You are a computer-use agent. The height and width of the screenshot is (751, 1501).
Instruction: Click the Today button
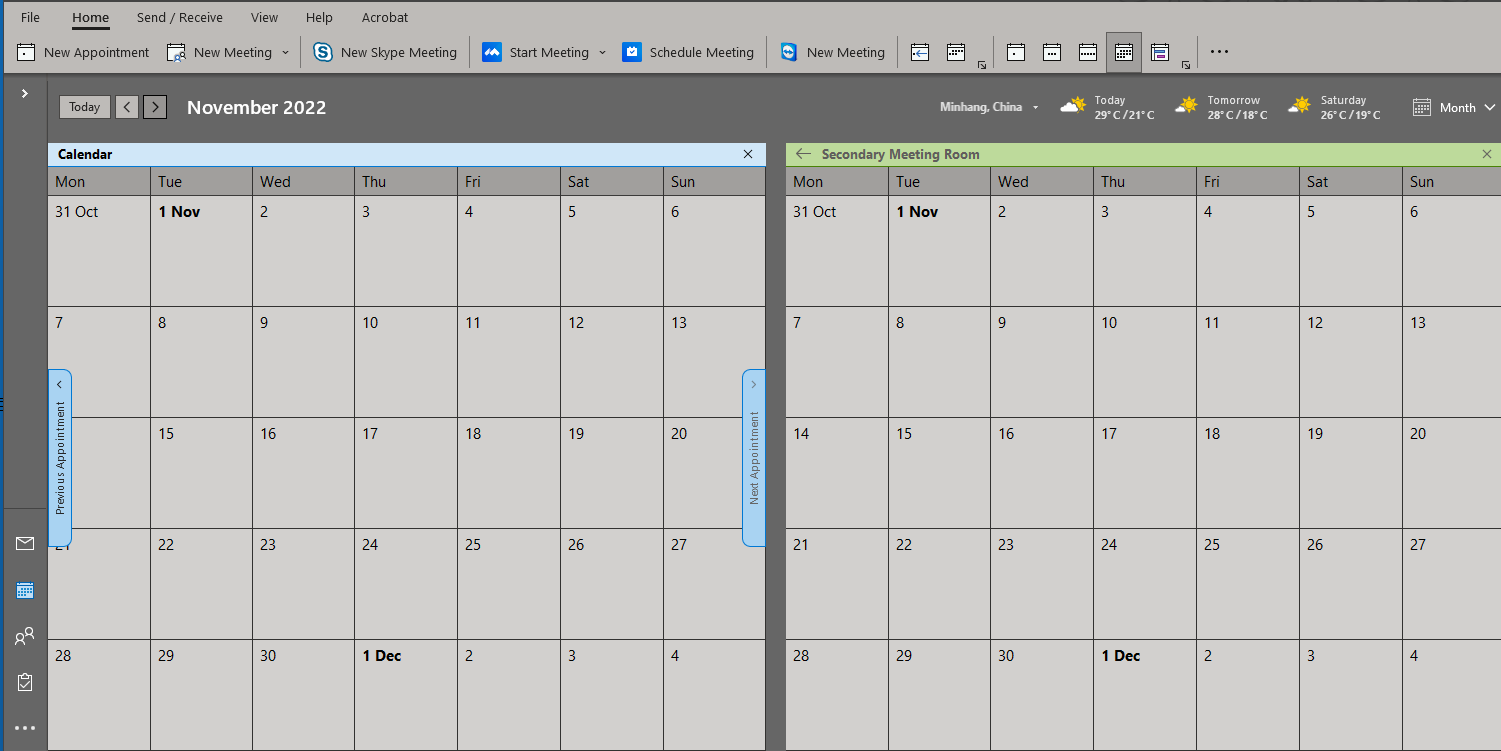click(85, 107)
